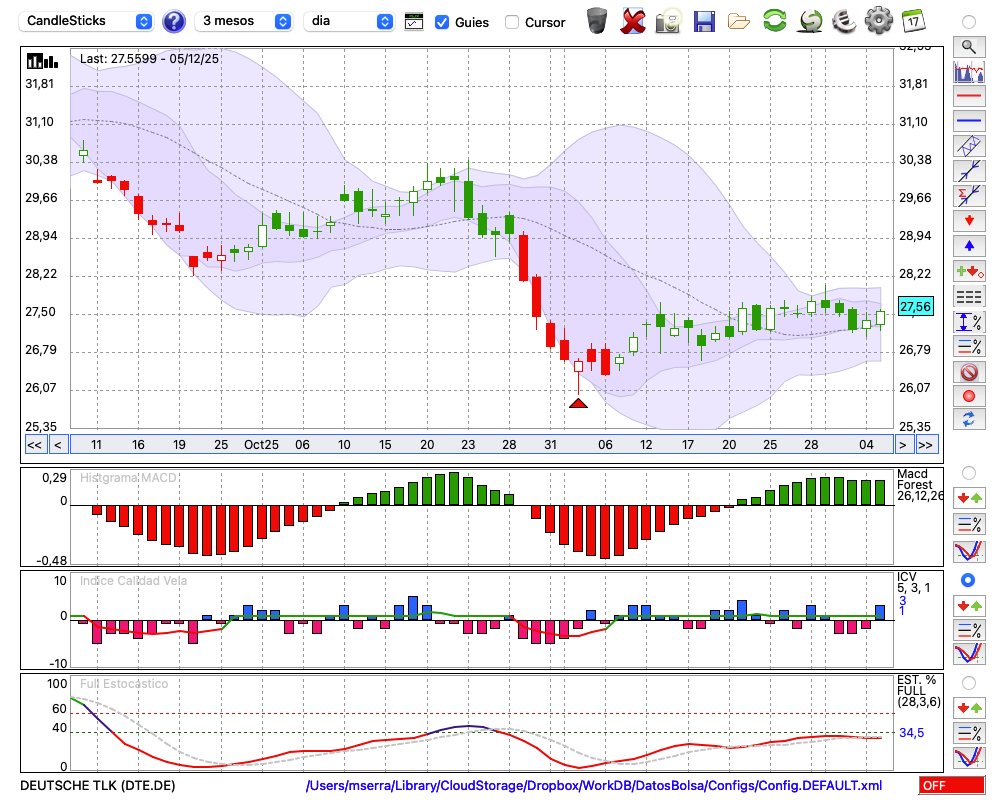
Task: Open the 3 mesos period dropdown
Action: coord(244,21)
